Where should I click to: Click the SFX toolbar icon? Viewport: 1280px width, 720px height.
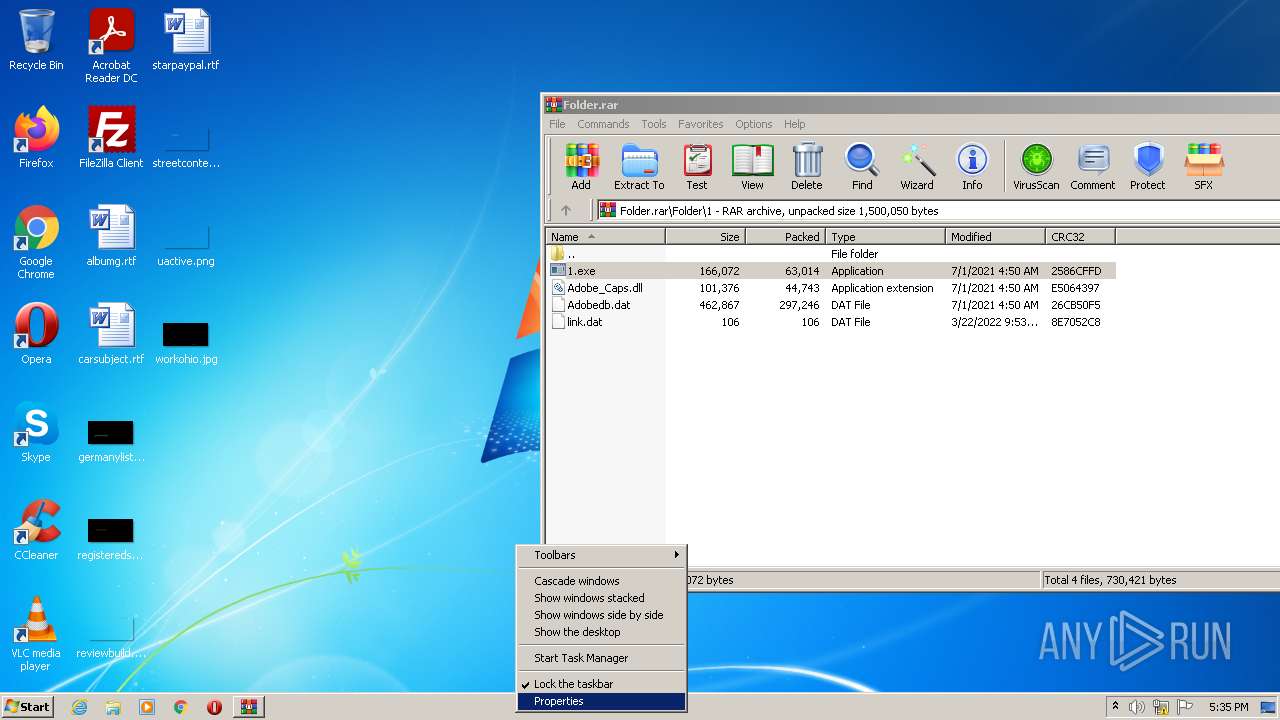pos(1203,166)
